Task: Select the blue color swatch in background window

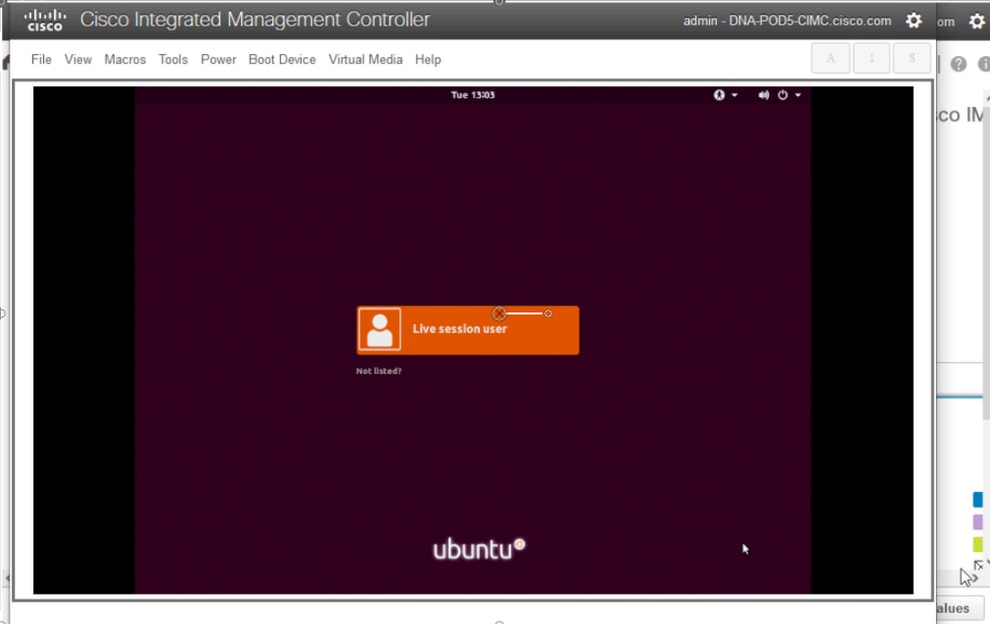Action: click(x=978, y=500)
